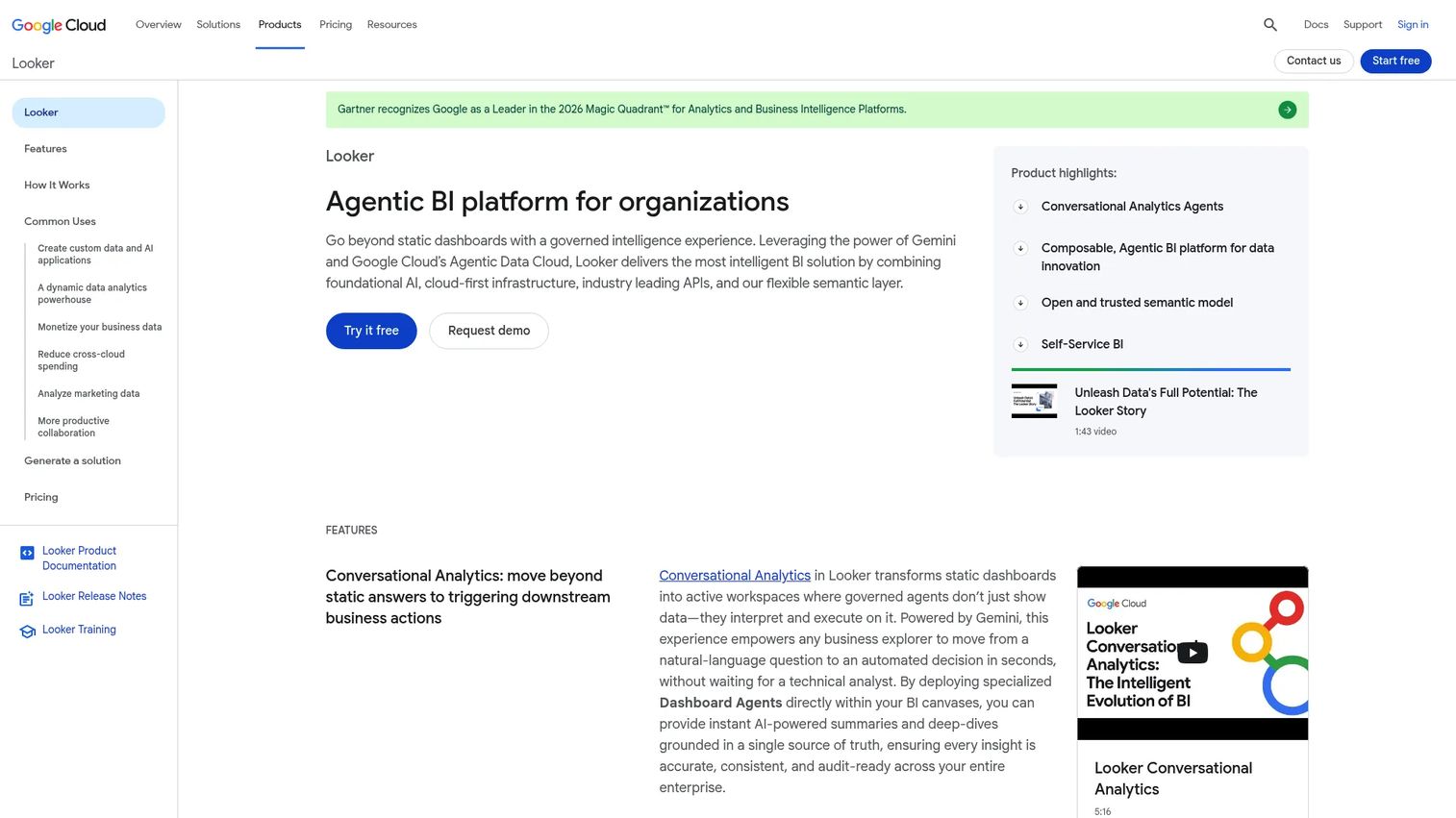Click the Google Cloud logo
1456x818 pixels.
click(x=59, y=25)
